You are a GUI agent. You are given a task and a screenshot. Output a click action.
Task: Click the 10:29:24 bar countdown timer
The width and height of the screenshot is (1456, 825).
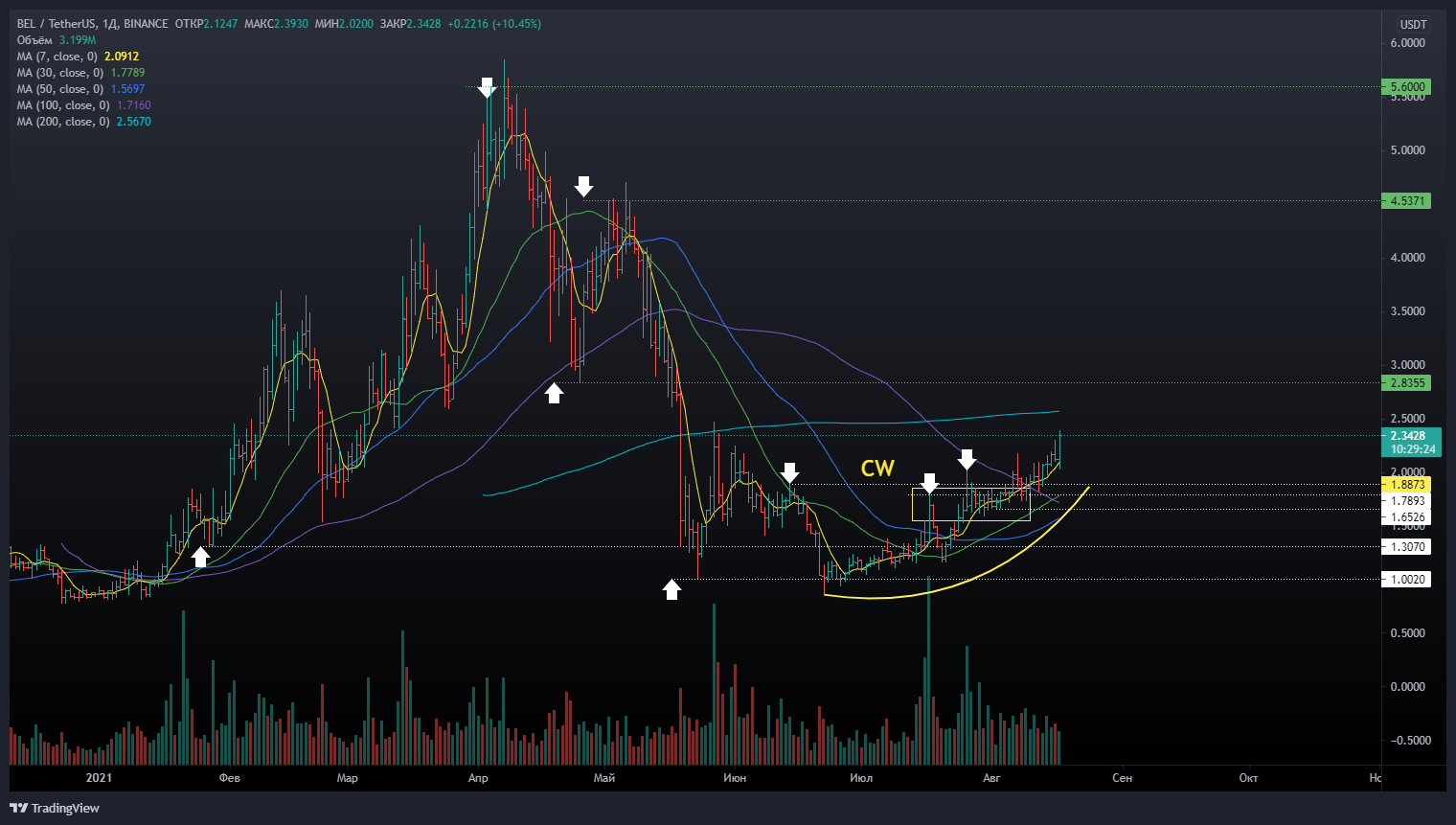pyautogui.click(x=1413, y=449)
